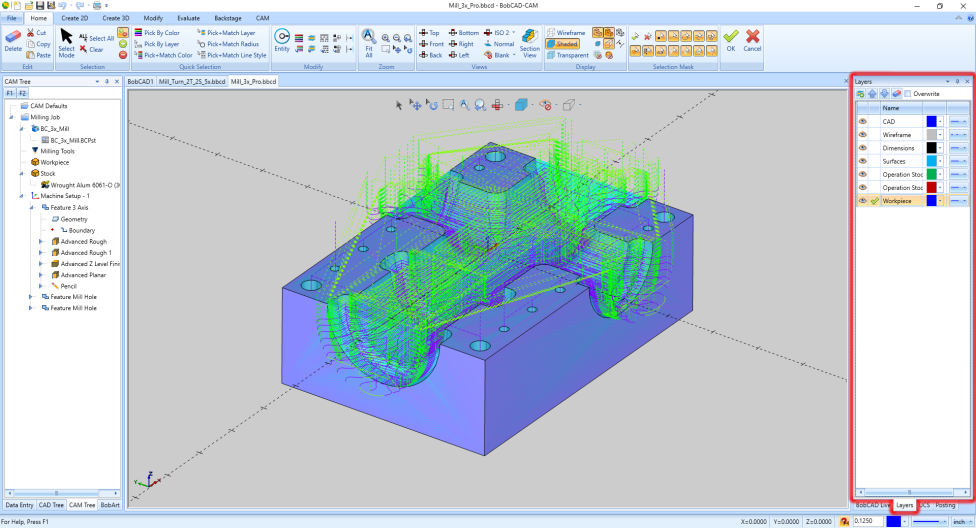Click Pick+Match Color button
Image resolution: width=976 pixels, height=528 pixels.
coord(163,55)
